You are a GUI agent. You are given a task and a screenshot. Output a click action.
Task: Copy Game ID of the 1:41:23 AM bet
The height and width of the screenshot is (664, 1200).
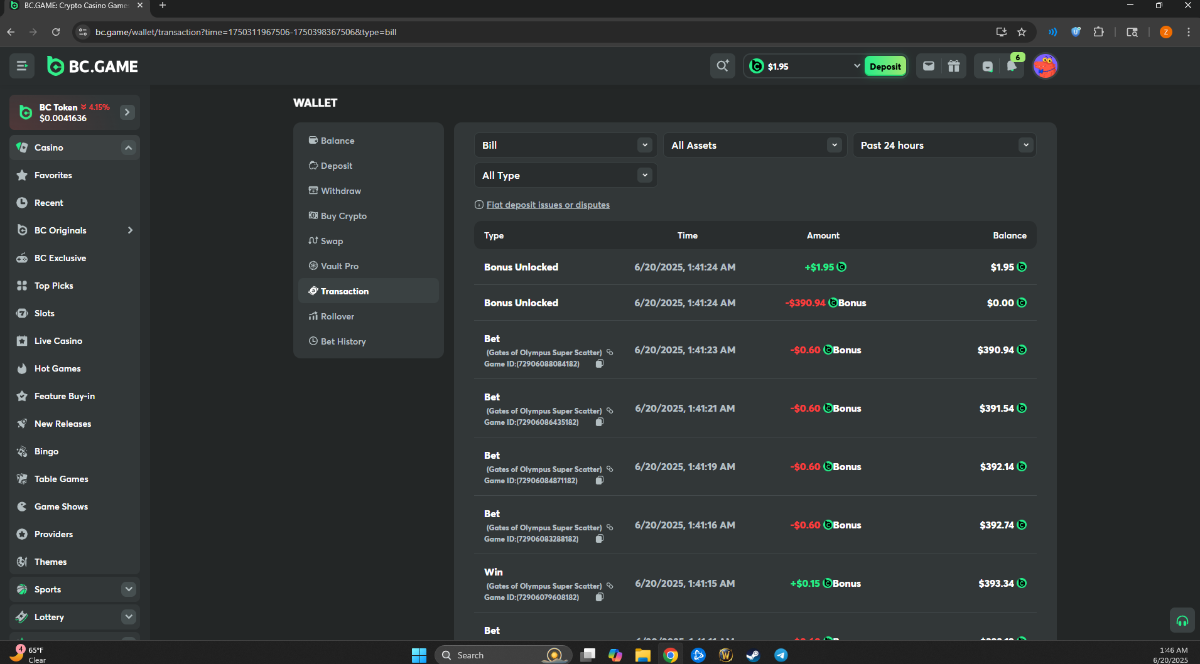coord(600,364)
